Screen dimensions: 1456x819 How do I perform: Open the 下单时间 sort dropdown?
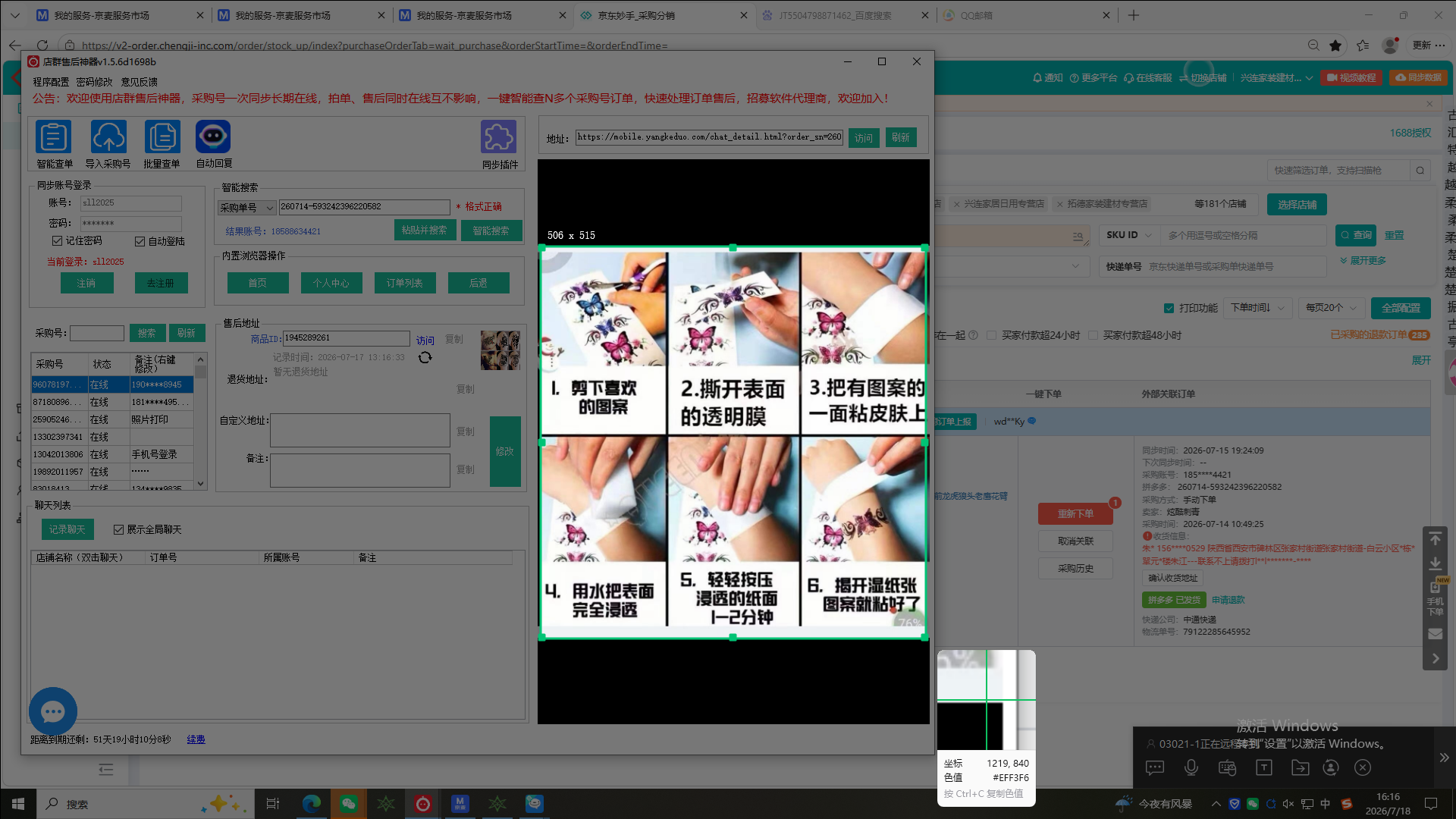(1257, 308)
